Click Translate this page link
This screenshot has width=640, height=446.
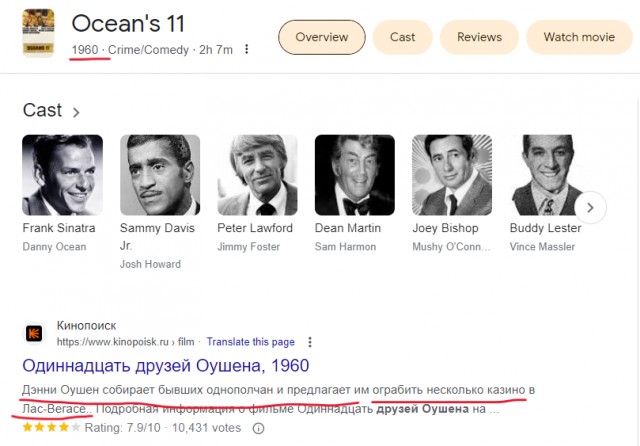[x=251, y=342]
